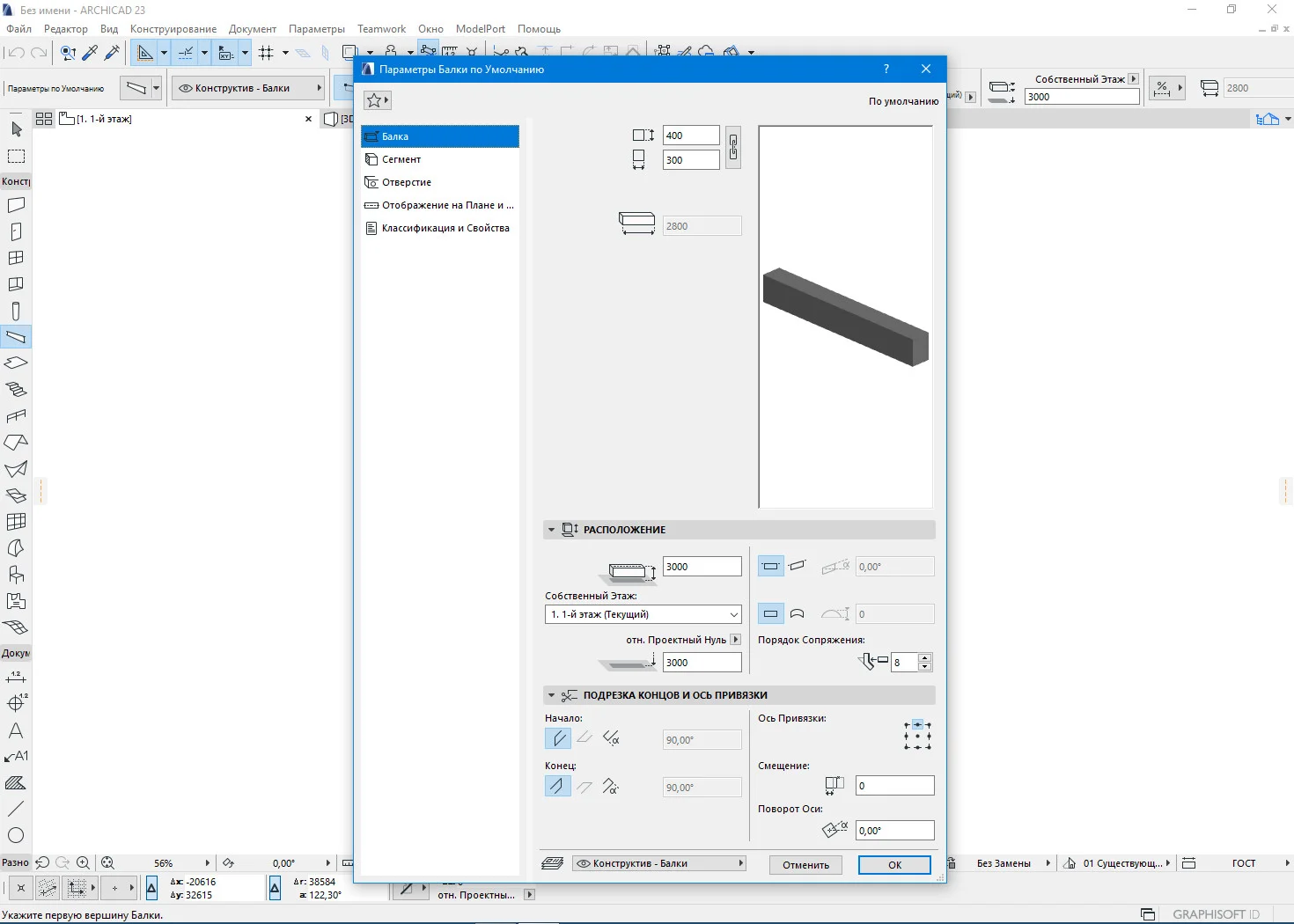Click the OK button
The height and width of the screenshot is (924, 1294).
(894, 865)
